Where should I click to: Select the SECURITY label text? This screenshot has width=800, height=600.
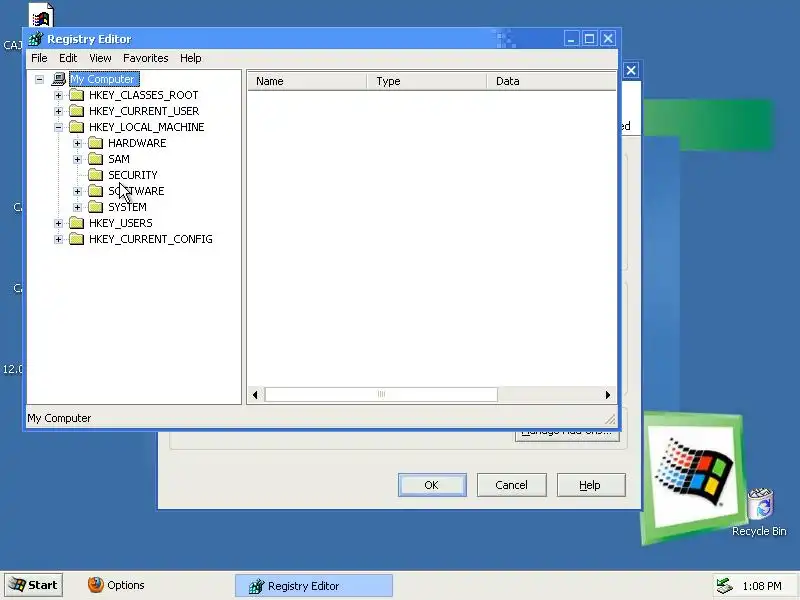[133, 175]
